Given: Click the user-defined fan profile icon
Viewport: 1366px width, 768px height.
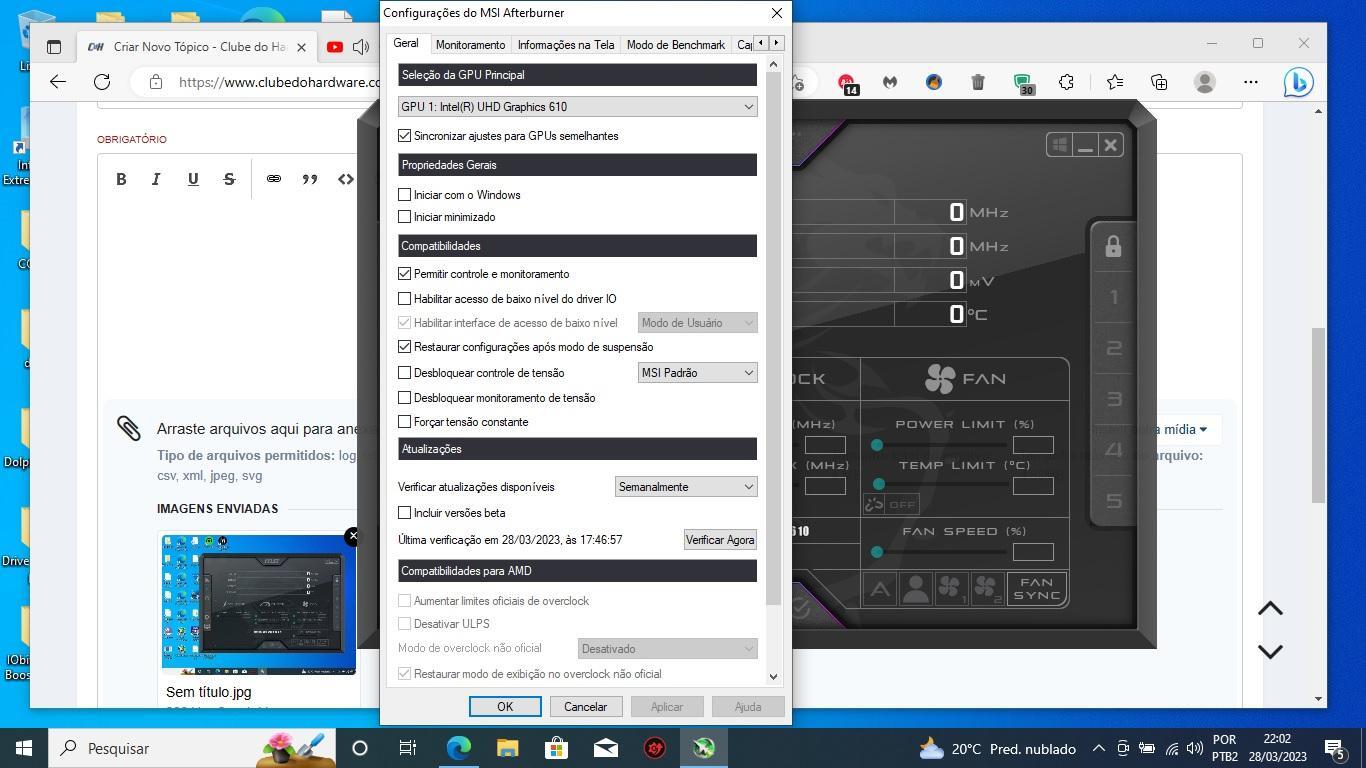Looking at the screenshot, I should click(x=915, y=589).
